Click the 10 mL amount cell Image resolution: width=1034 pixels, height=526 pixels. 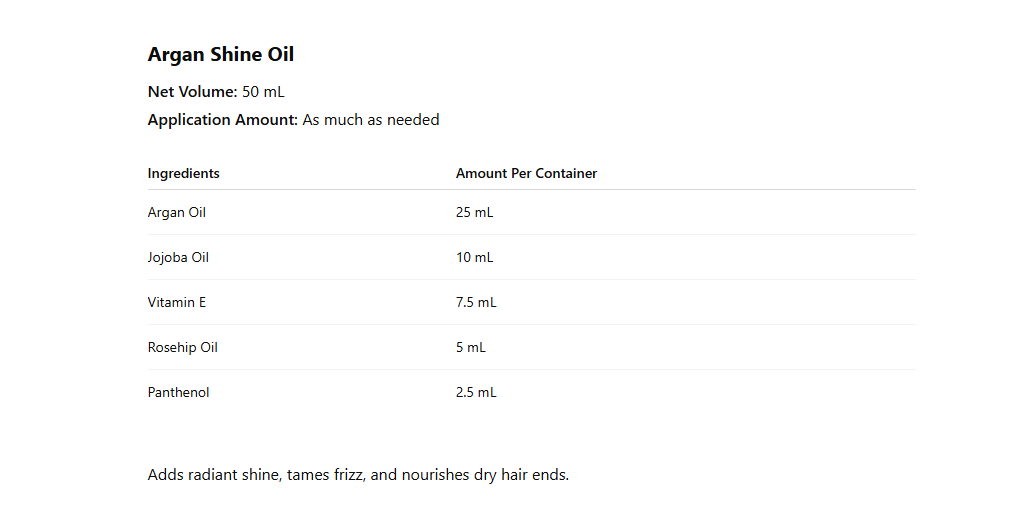click(474, 257)
